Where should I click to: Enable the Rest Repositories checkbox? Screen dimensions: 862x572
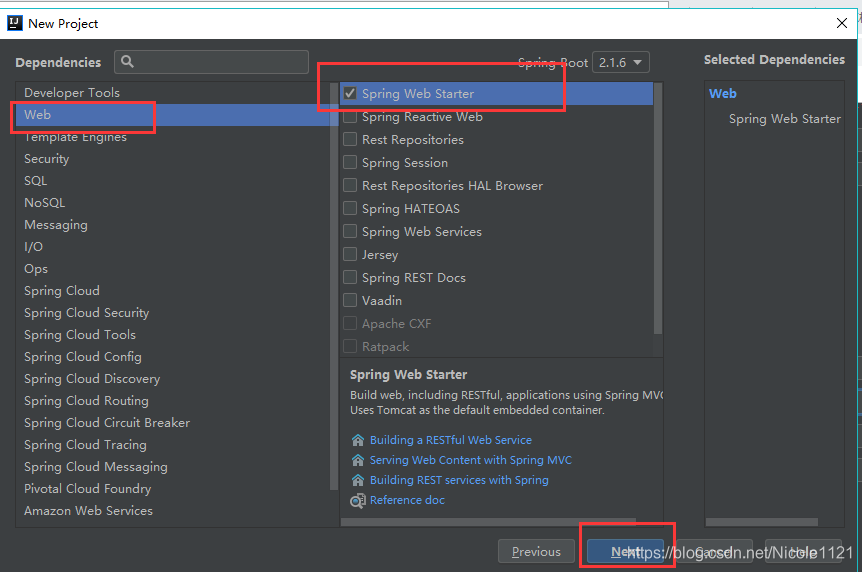[x=350, y=139]
